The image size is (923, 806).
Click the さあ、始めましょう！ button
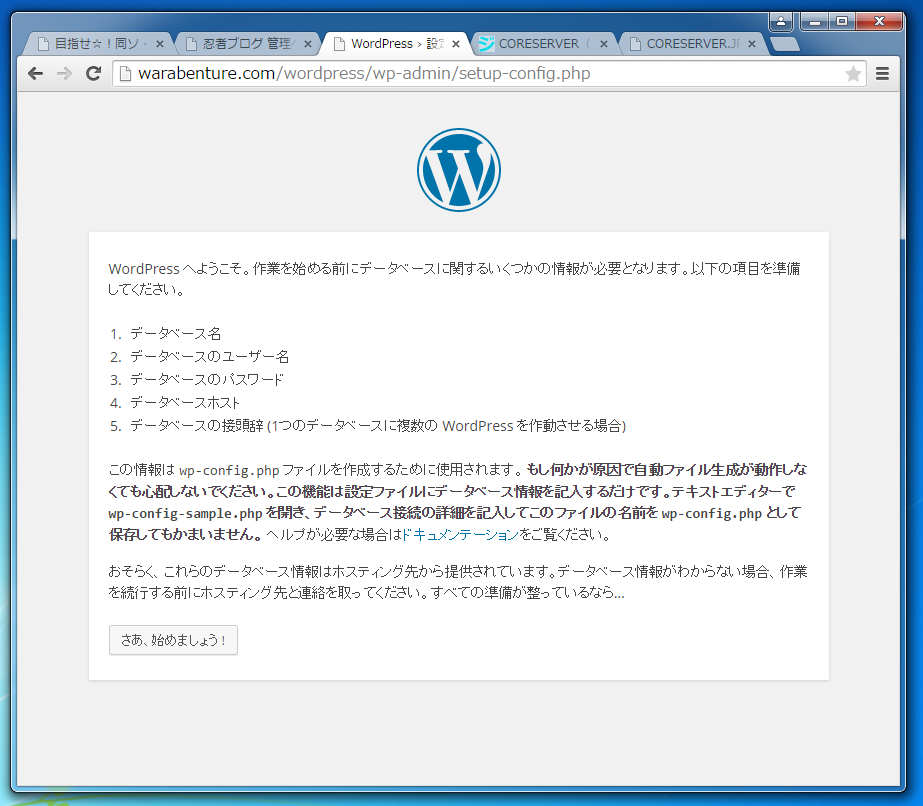[x=173, y=640]
